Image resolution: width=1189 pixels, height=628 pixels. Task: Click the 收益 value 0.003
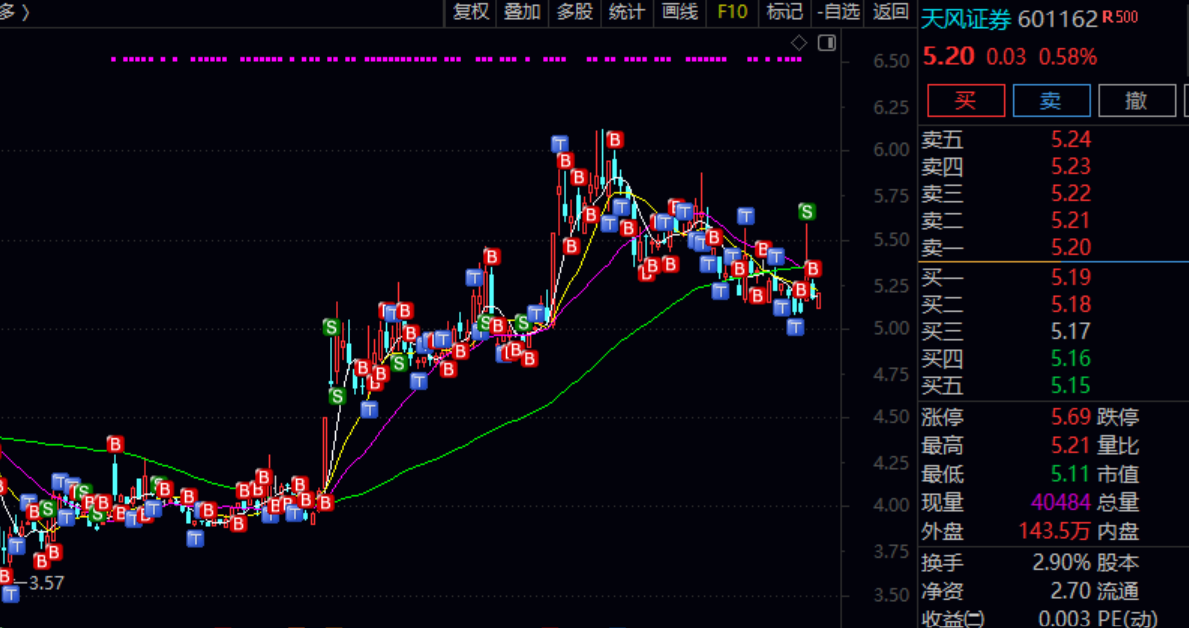(x=1065, y=619)
